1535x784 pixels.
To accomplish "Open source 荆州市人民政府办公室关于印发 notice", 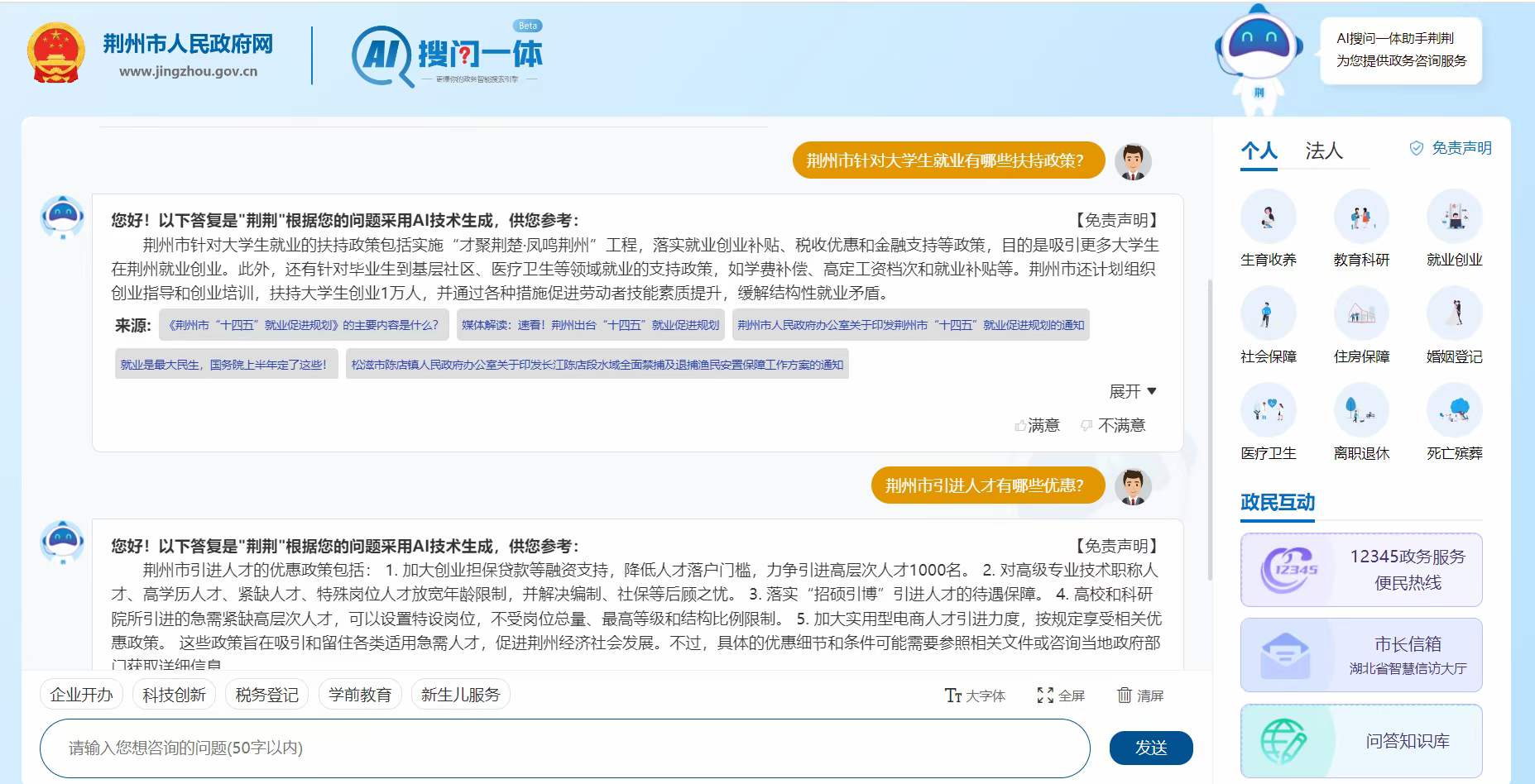I will tap(911, 325).
